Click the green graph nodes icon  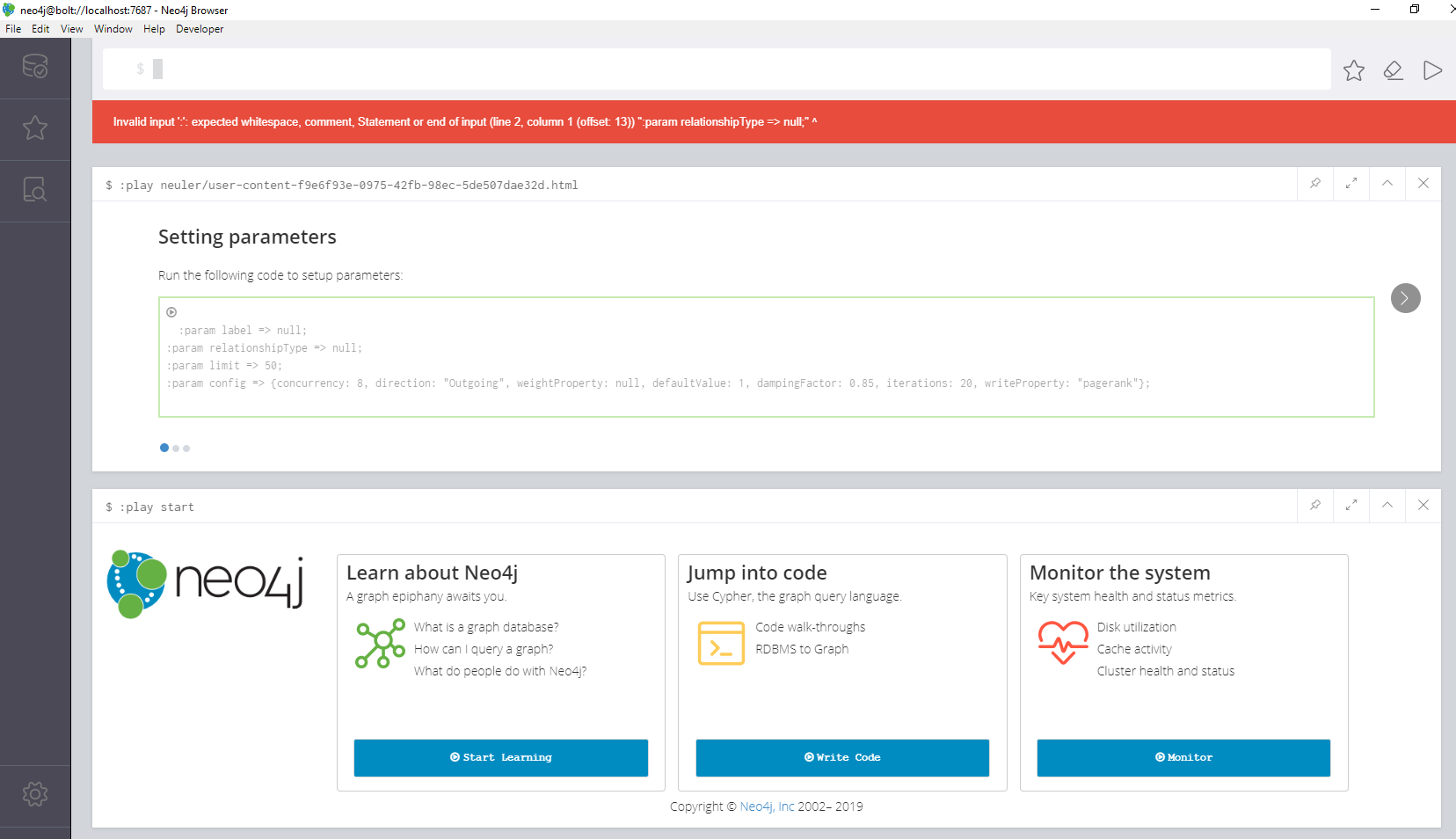click(x=380, y=644)
